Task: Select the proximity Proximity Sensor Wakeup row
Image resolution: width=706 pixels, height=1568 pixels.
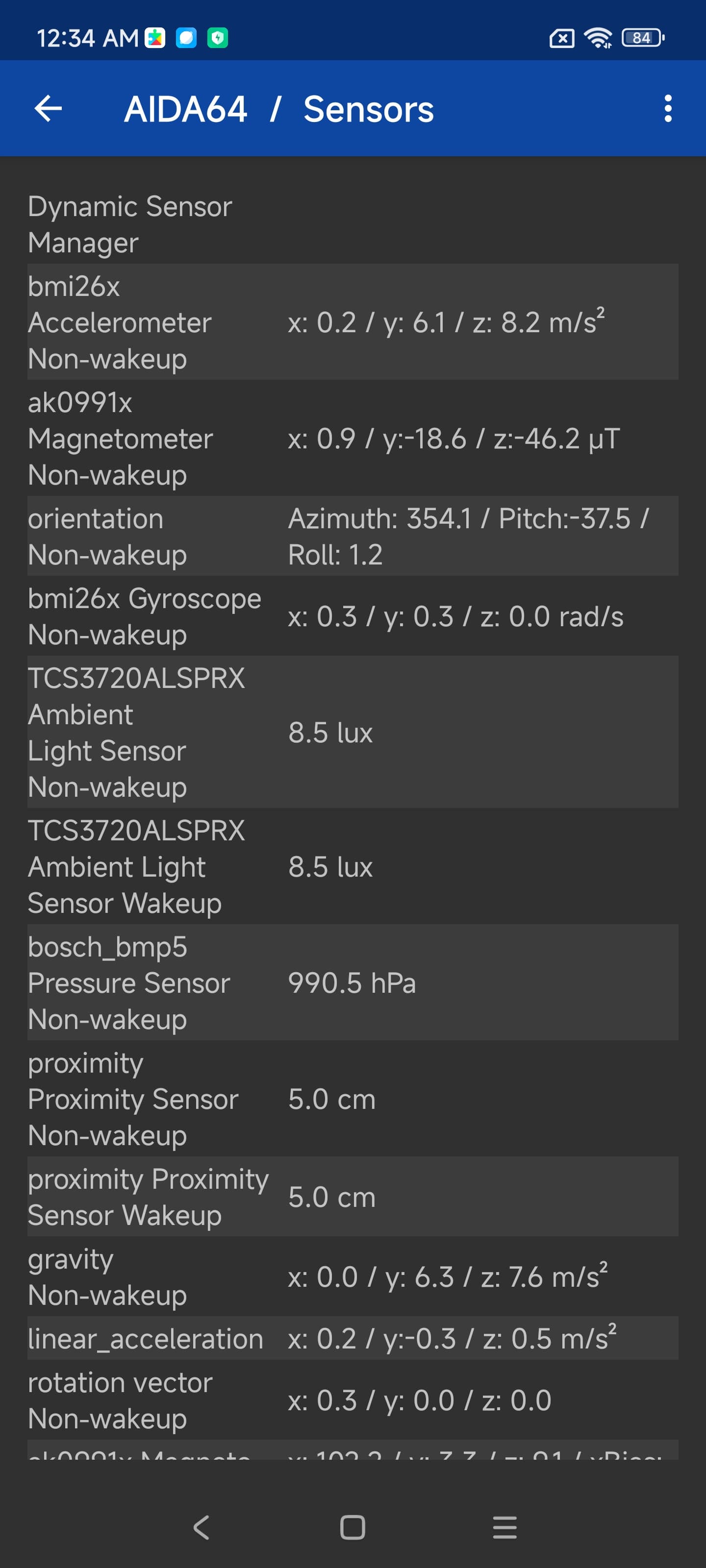Action: [x=353, y=1197]
